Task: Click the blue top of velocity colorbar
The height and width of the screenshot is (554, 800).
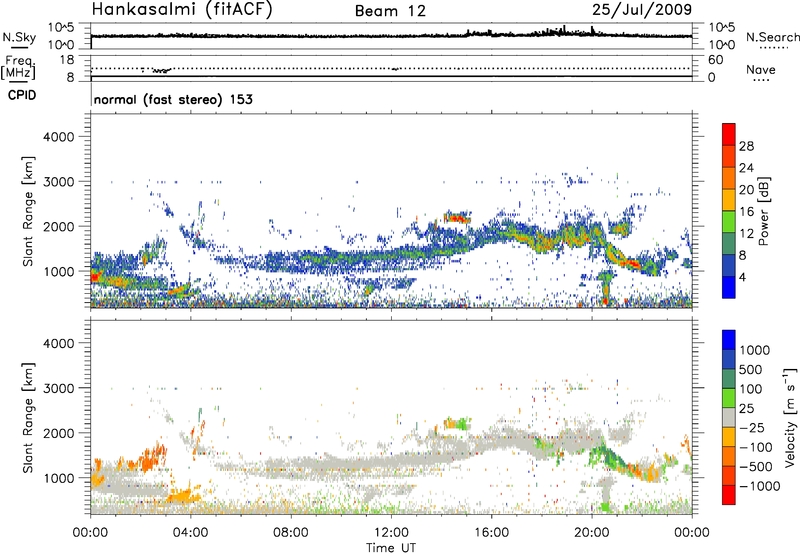Action: pos(729,340)
